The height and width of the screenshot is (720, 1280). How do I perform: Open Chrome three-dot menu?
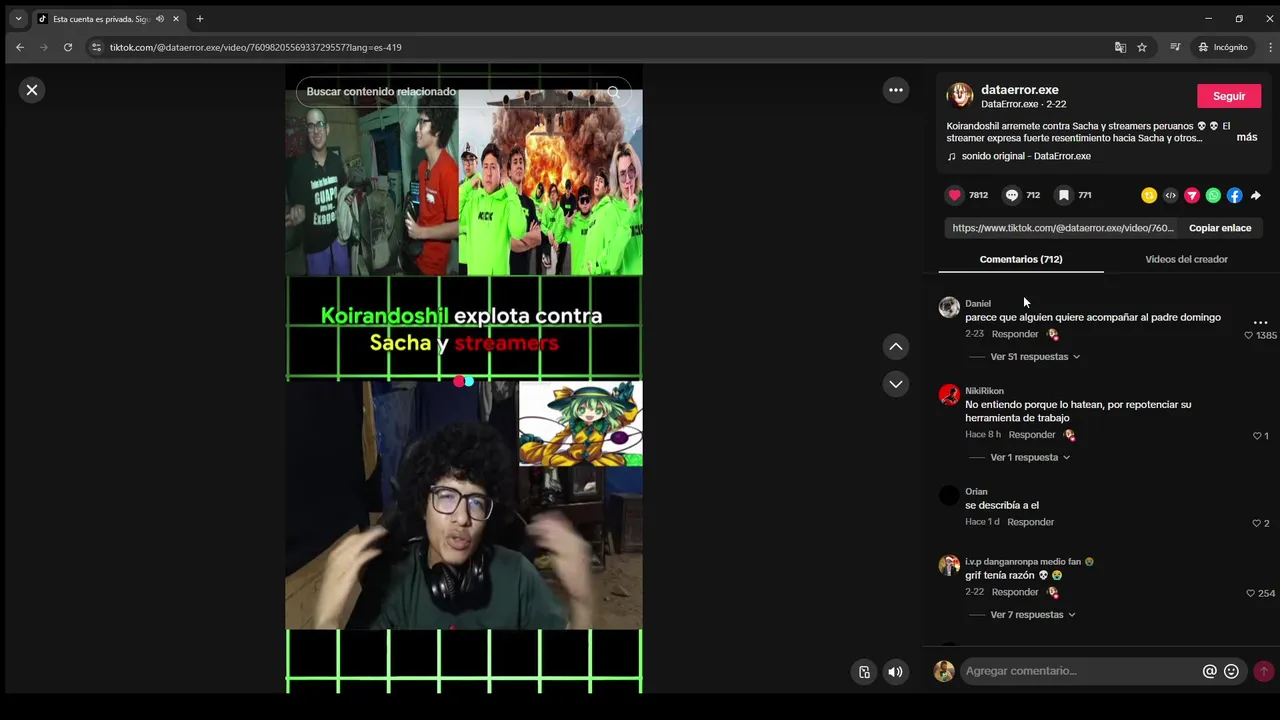point(1271,47)
